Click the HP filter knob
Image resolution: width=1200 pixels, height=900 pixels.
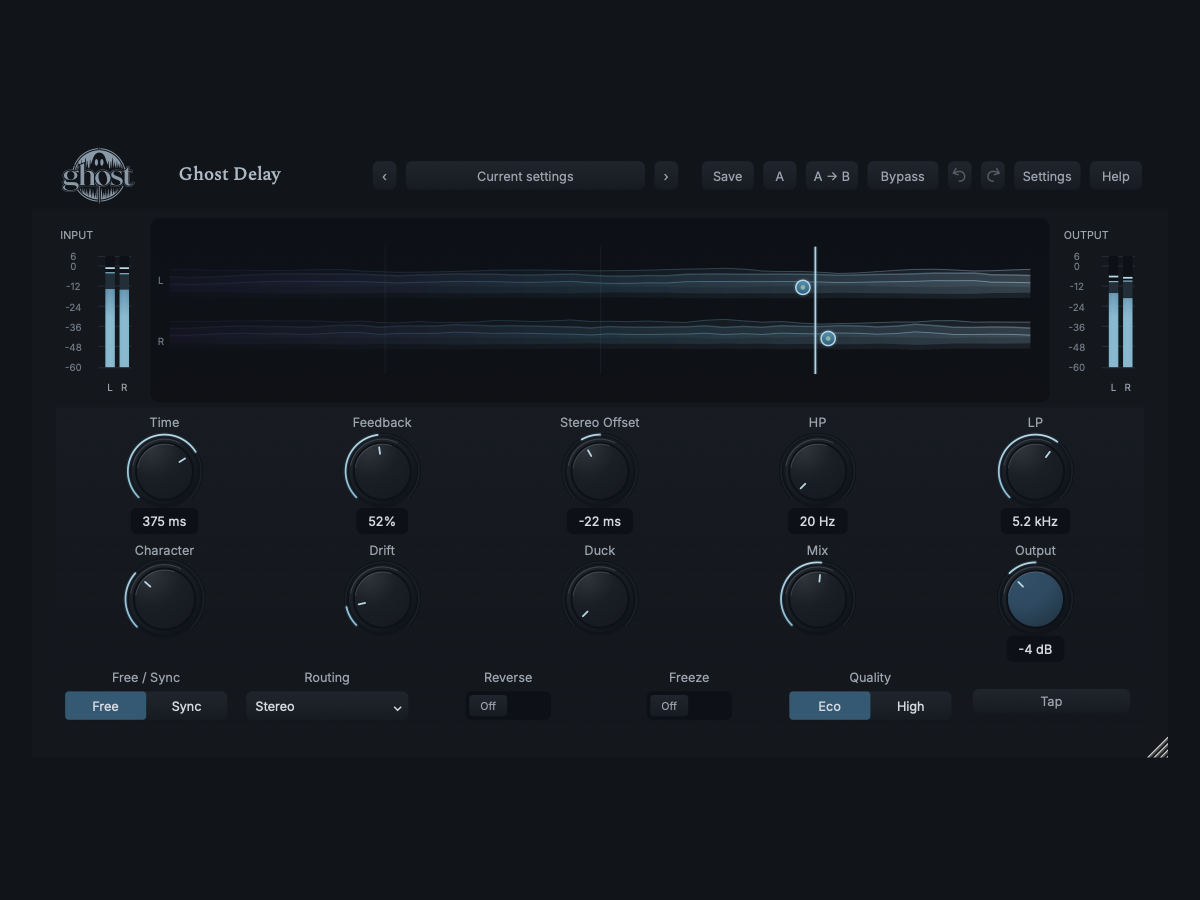[x=818, y=471]
